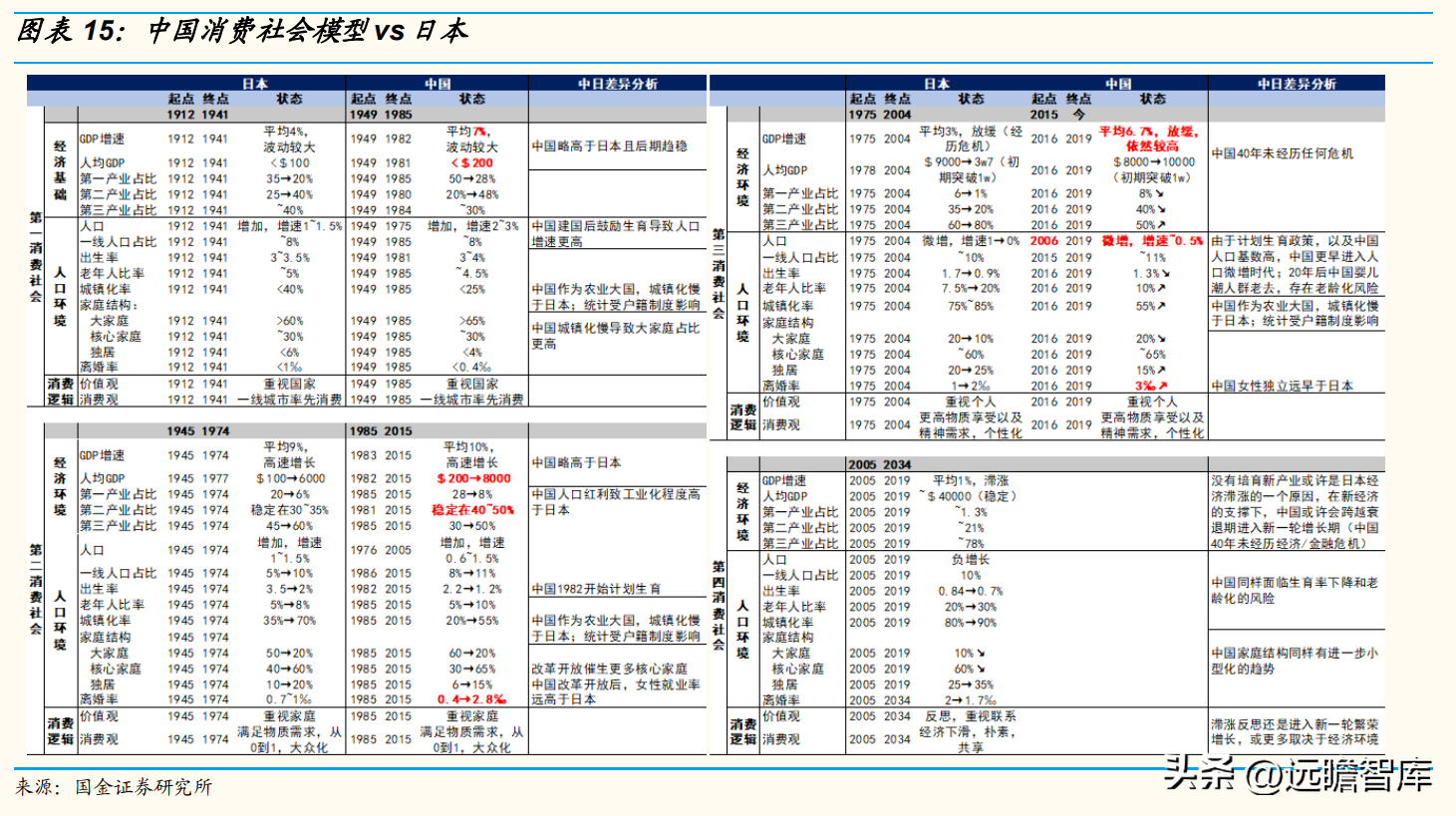
Task: Select the note beginning '滞涨反思还是进入新一轮繁荣增长'
Action: tap(1296, 731)
